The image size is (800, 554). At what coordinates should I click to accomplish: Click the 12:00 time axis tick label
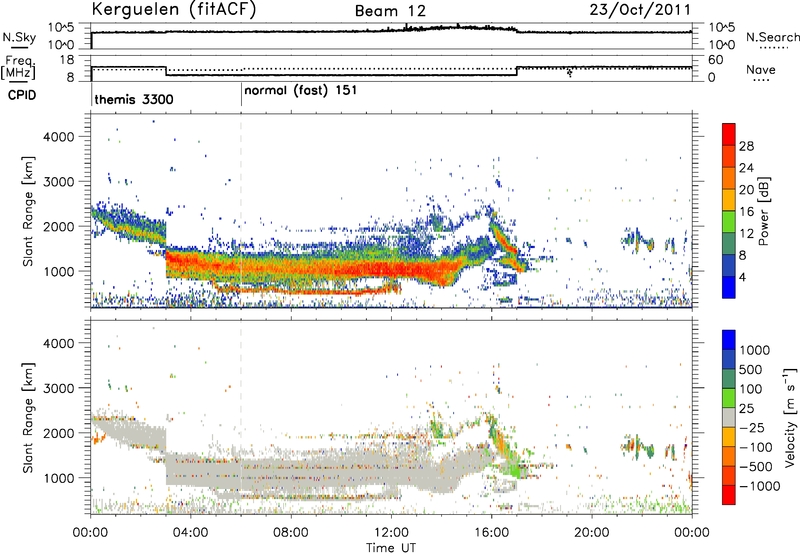coord(391,533)
